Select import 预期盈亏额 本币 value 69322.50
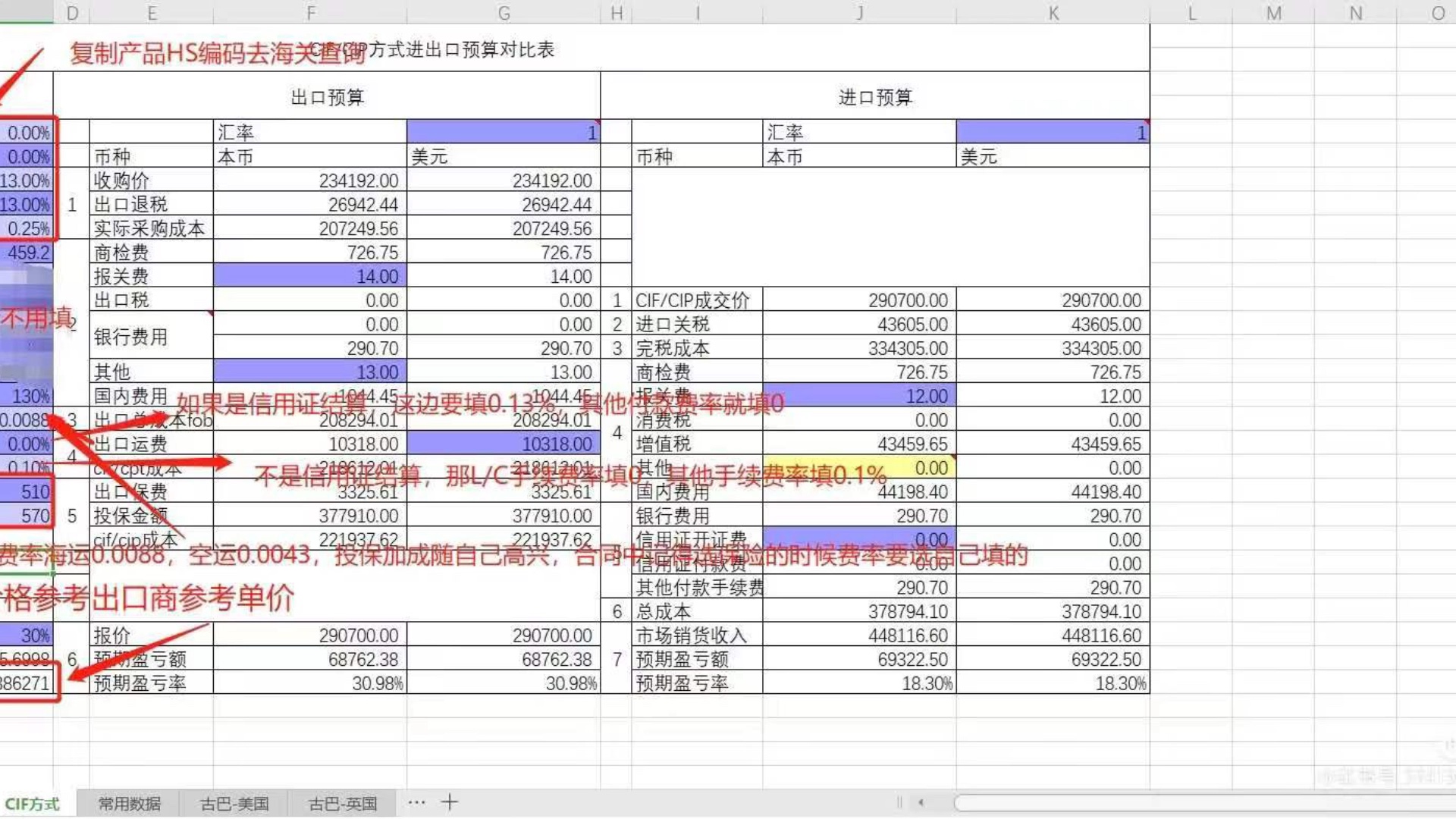 tap(859, 659)
